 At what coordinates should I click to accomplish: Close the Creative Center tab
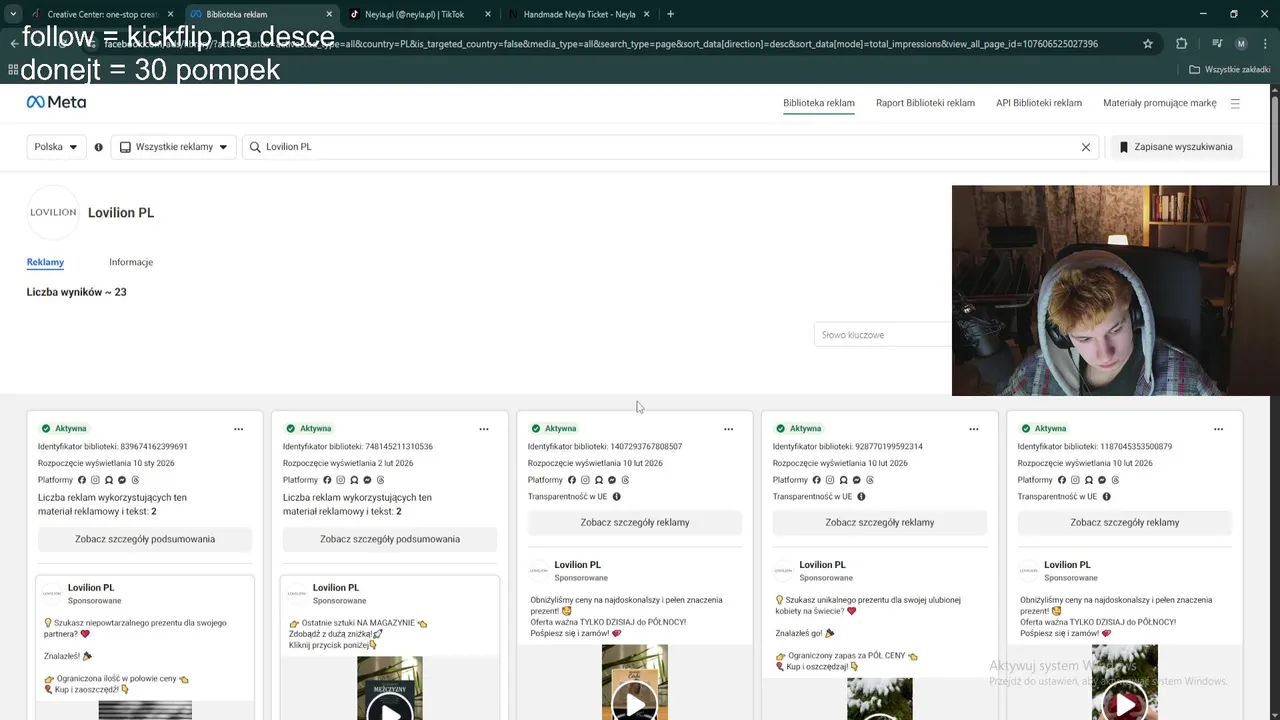click(x=170, y=15)
